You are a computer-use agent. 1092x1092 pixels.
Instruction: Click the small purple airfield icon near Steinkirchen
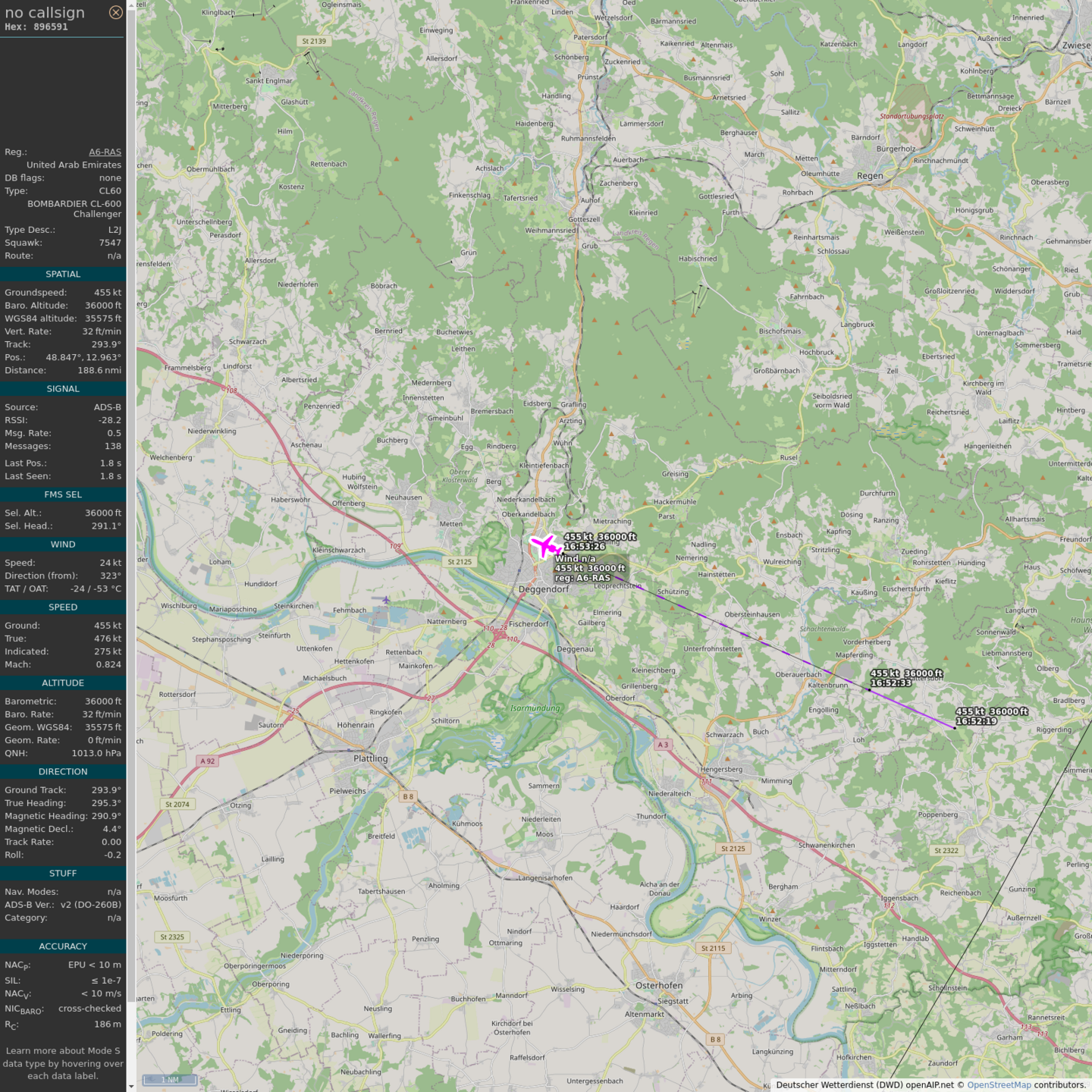[x=386, y=600]
